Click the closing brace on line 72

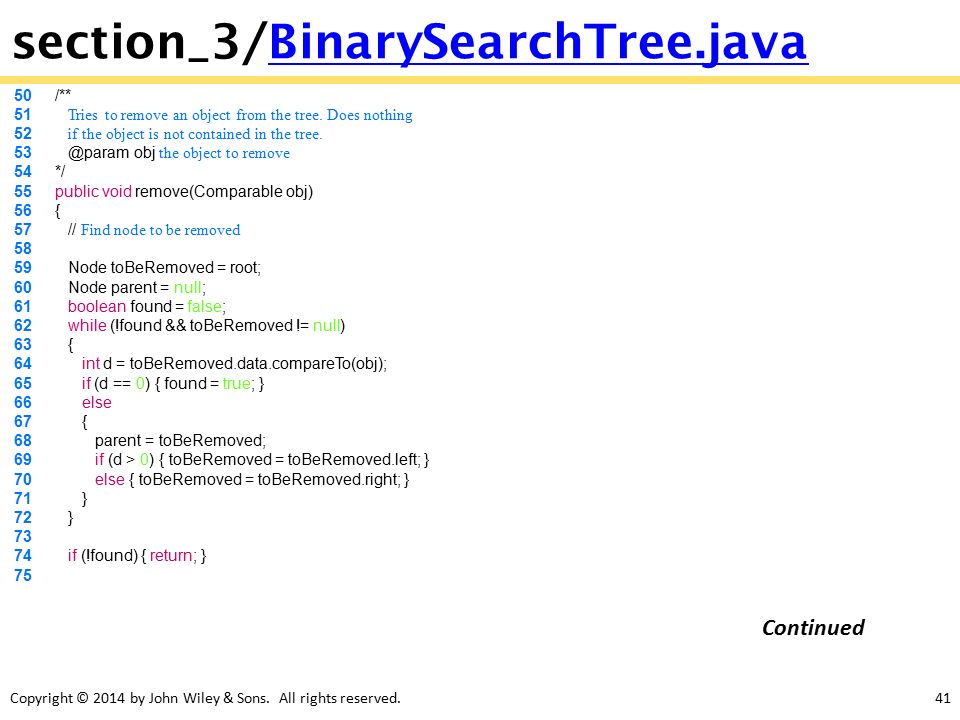tap(70, 518)
